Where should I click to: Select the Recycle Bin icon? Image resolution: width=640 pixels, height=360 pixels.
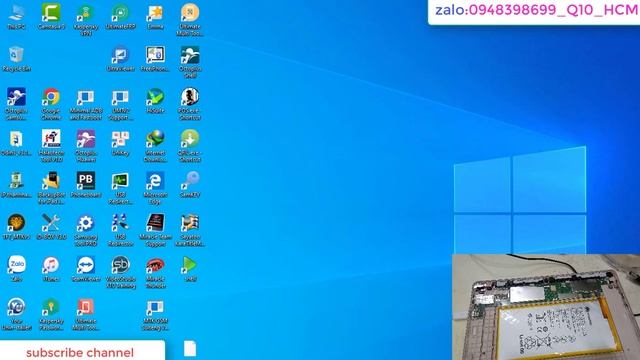click(x=16, y=55)
